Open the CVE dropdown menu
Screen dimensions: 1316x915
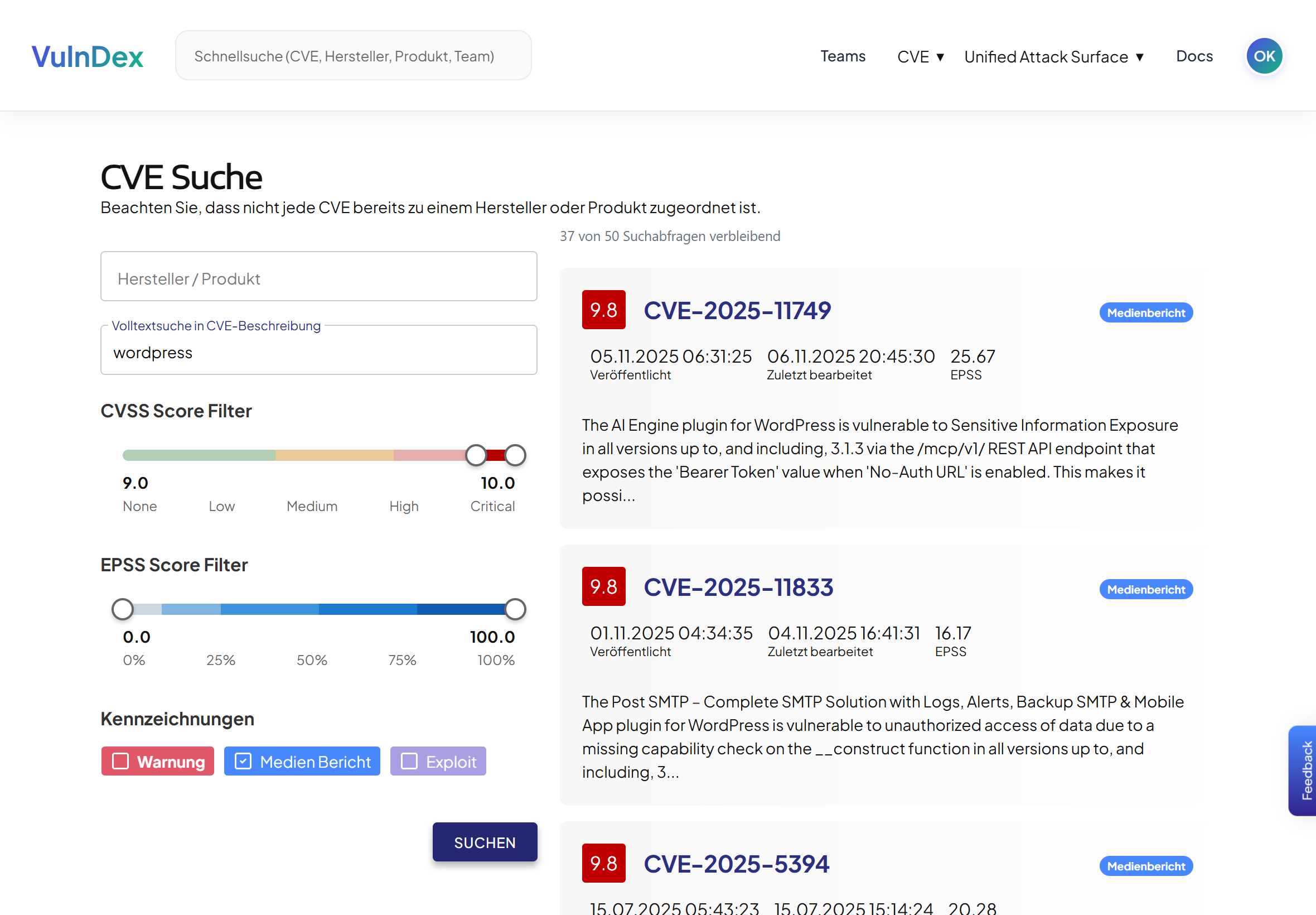pyautogui.click(x=919, y=56)
